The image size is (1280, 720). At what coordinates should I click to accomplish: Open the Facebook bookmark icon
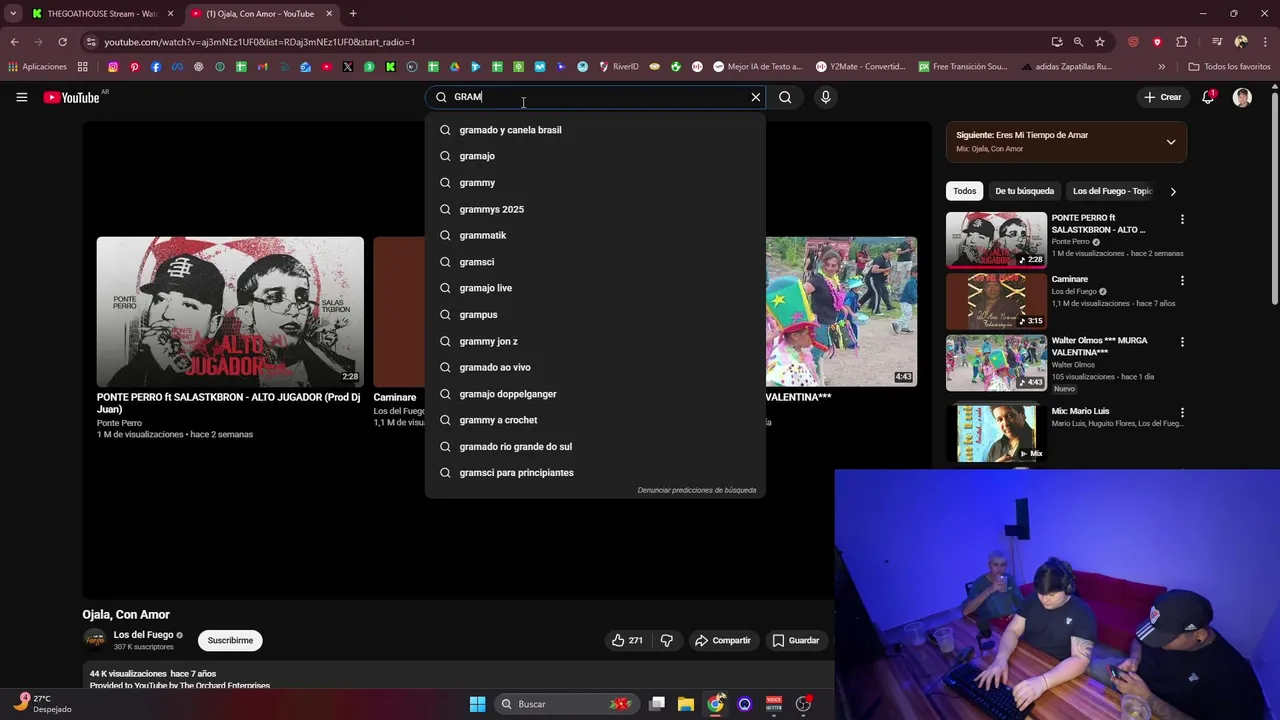click(x=156, y=67)
